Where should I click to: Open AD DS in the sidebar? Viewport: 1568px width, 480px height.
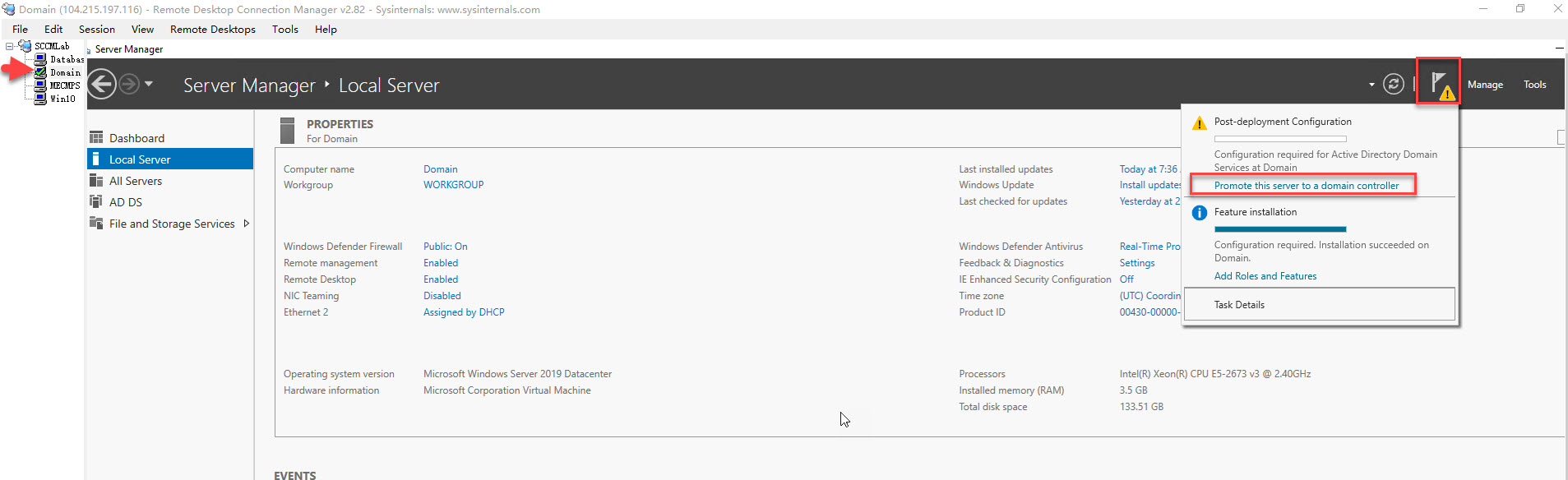[125, 202]
